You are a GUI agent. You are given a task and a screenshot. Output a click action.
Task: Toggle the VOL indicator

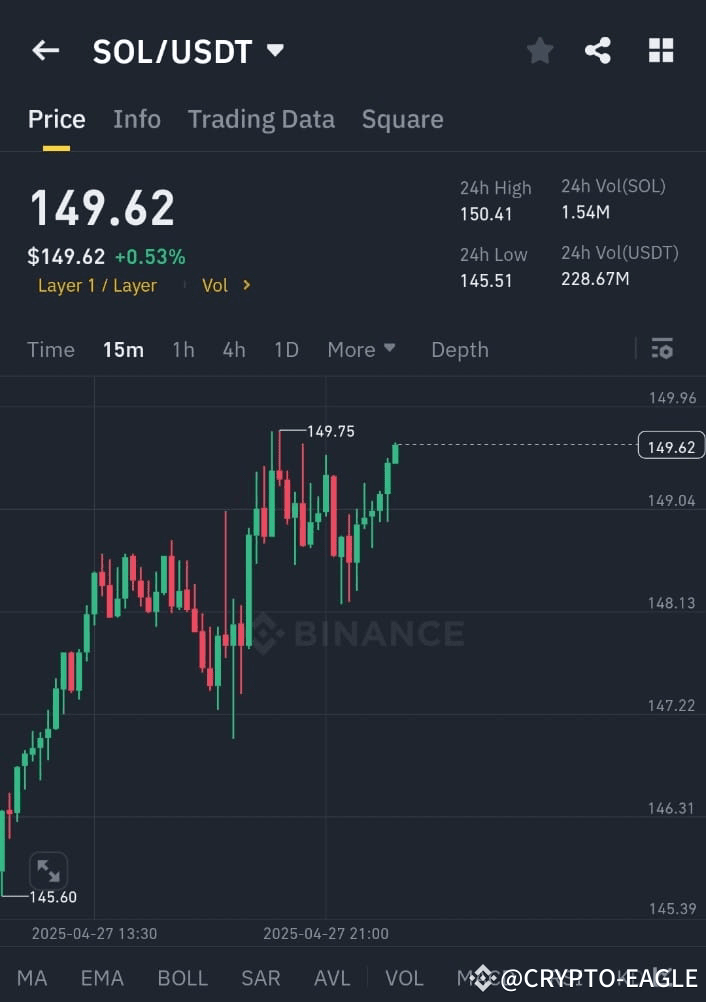coord(404,978)
